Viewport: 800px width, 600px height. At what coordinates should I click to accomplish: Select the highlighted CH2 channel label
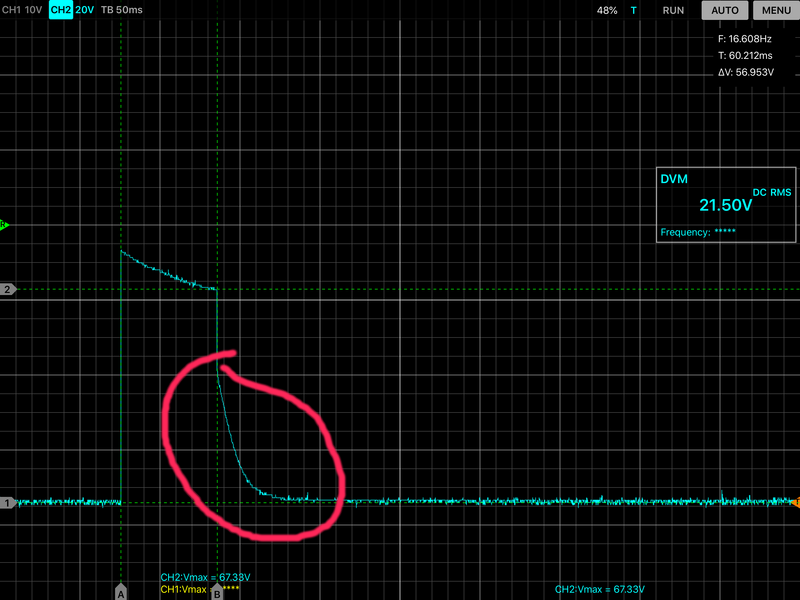tap(61, 10)
